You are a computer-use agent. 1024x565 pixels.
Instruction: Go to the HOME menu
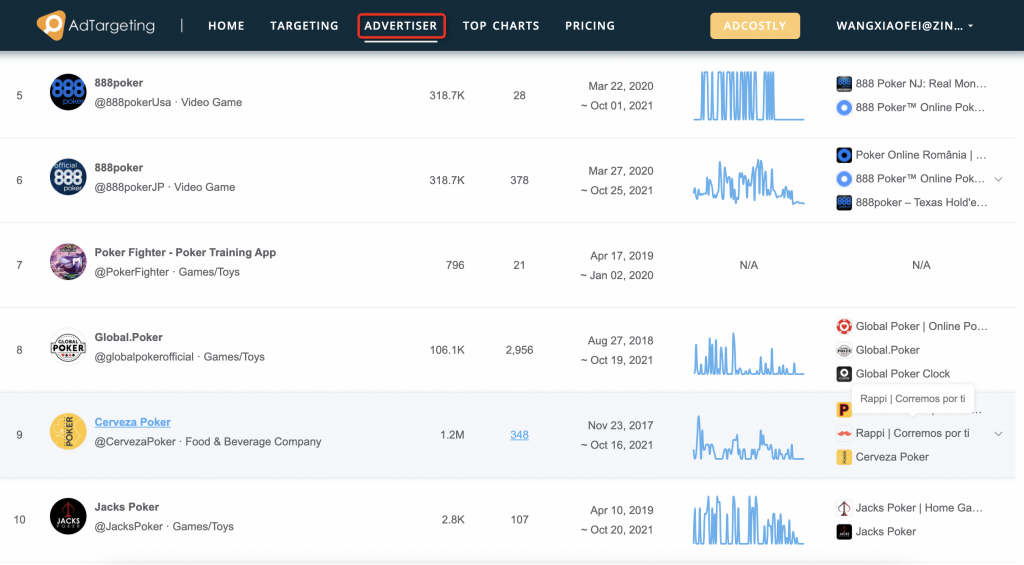pos(226,25)
